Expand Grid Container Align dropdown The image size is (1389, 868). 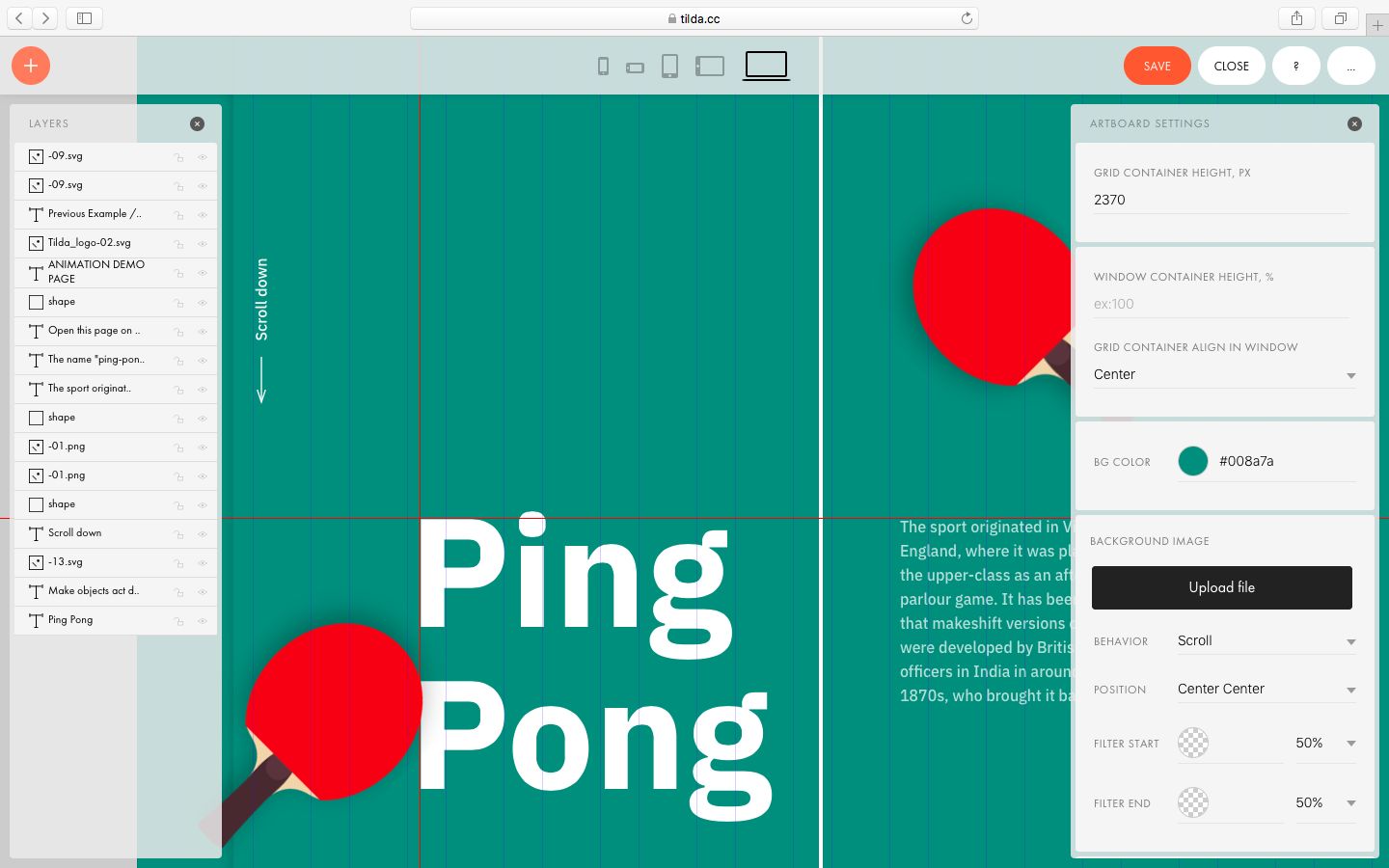pyautogui.click(x=1223, y=374)
